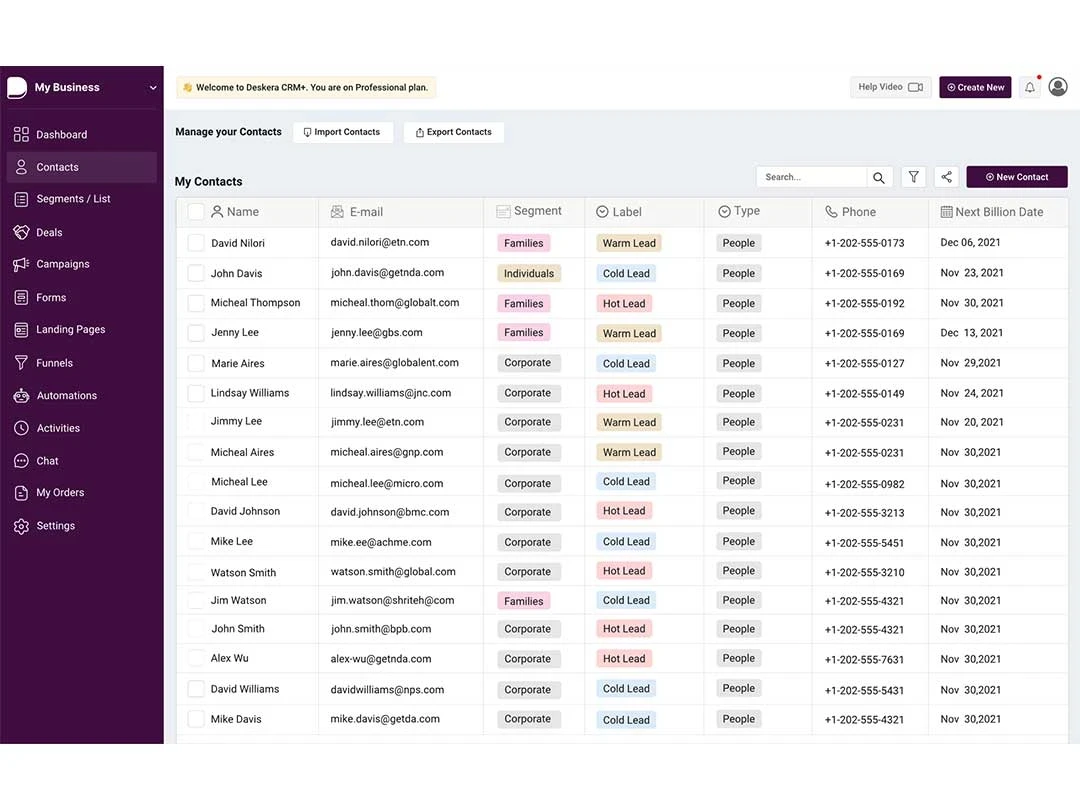Open notifications via the bell icon
Viewport: 1080px width, 810px height.
(1029, 87)
